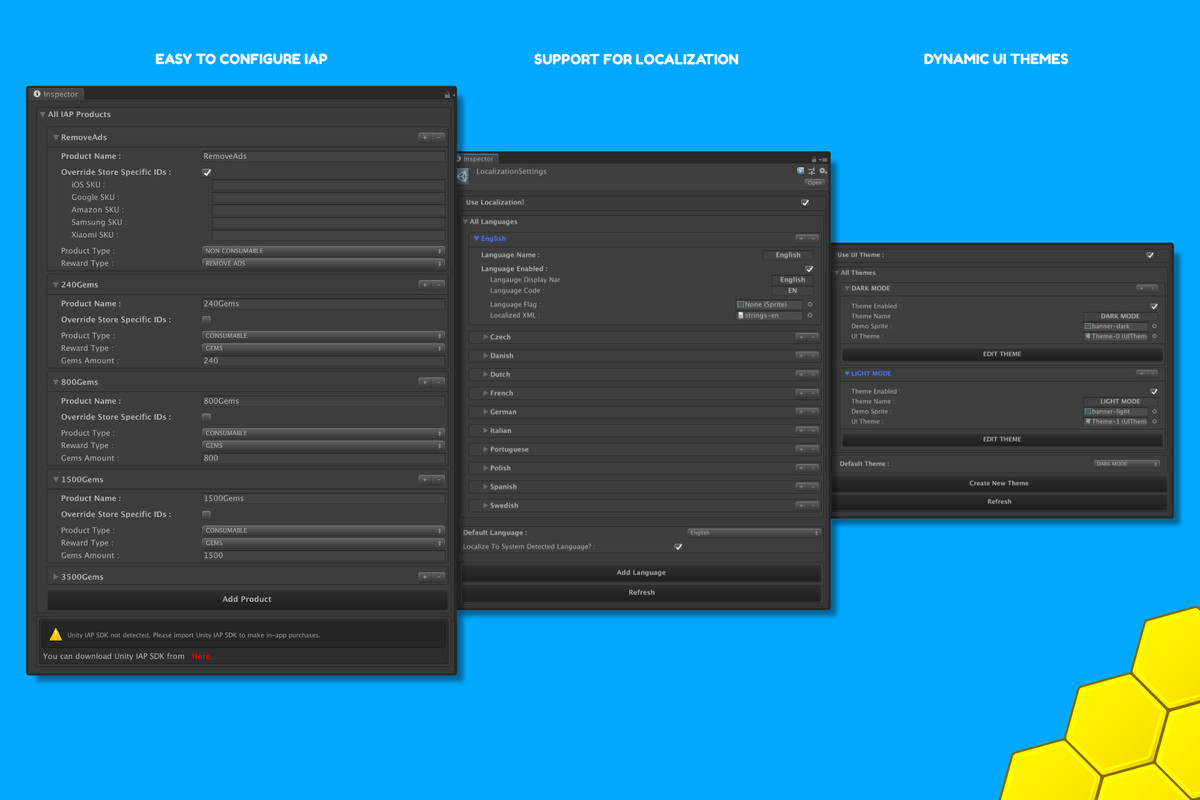Image resolution: width=1200 pixels, height=800 pixels.
Task: Collapse the All IAP Products foldout
Action: coord(42,115)
